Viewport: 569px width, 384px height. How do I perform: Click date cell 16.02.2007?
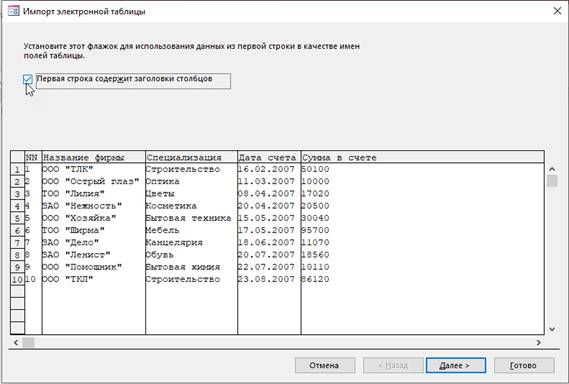click(x=269, y=169)
